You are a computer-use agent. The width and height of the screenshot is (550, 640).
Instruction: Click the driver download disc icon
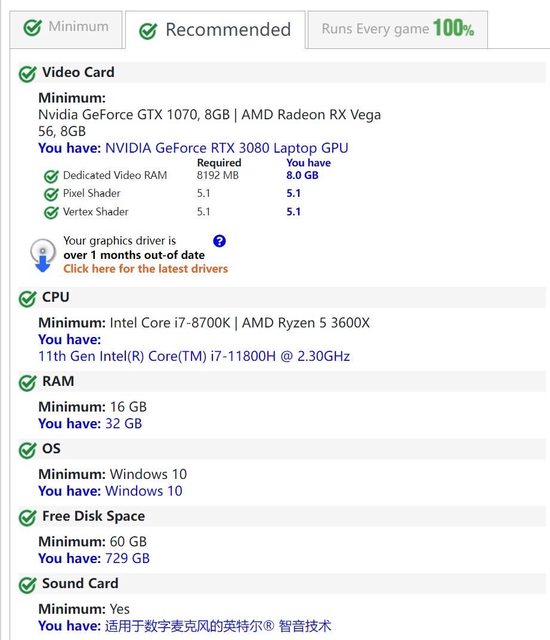43,255
